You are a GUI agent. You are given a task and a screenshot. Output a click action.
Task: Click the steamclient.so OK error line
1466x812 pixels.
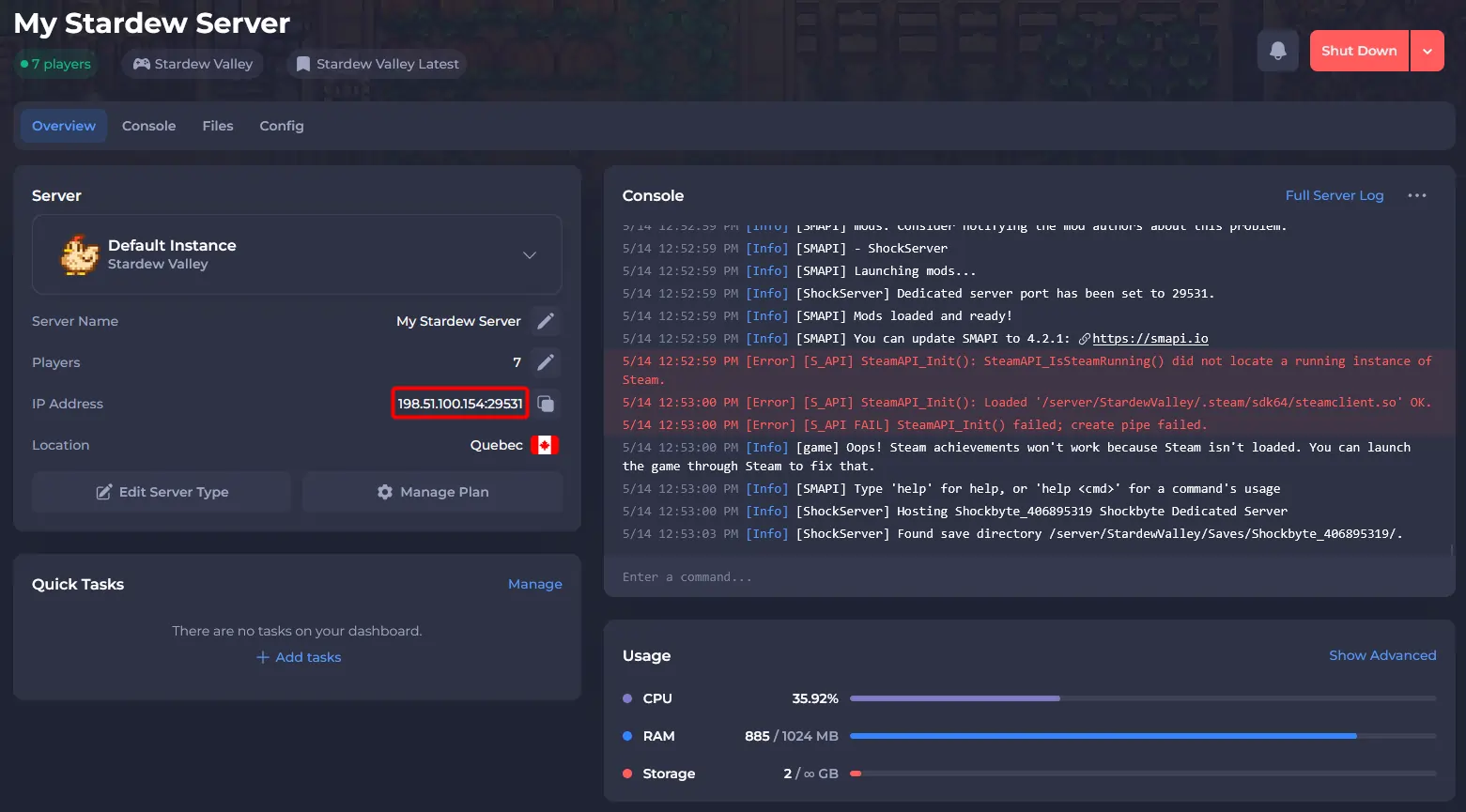[1026, 403]
